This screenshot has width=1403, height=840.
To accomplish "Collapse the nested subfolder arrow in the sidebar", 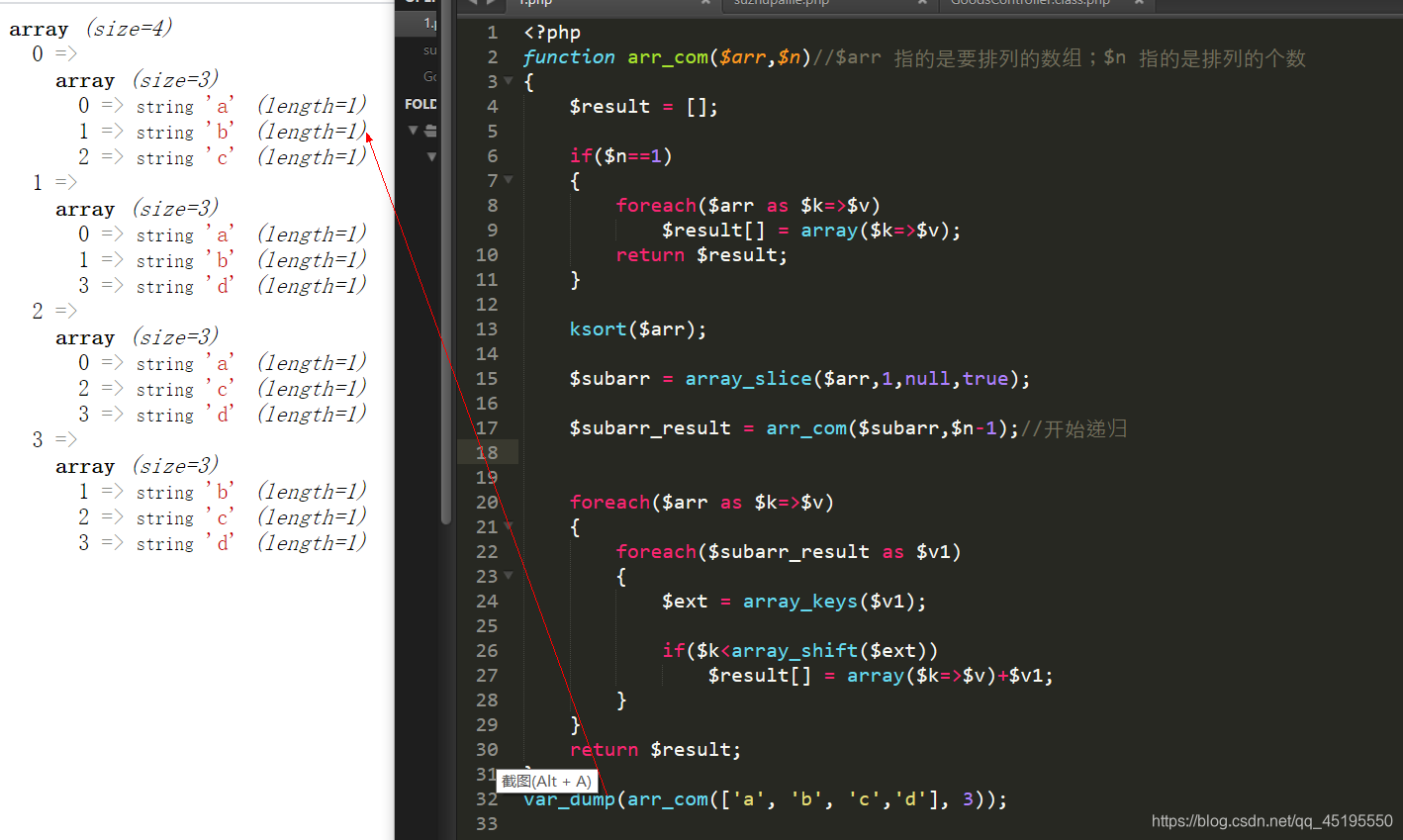I will (x=431, y=156).
